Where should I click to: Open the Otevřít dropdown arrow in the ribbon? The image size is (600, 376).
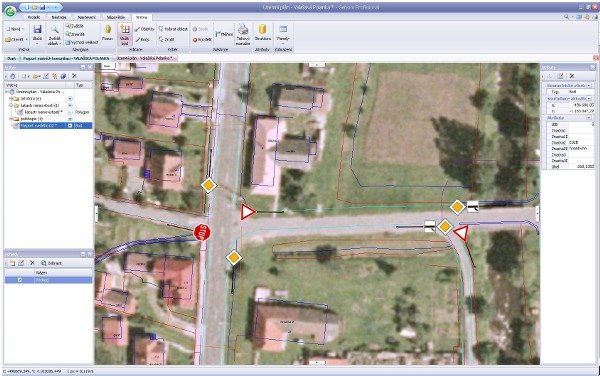pyautogui.click(x=26, y=39)
